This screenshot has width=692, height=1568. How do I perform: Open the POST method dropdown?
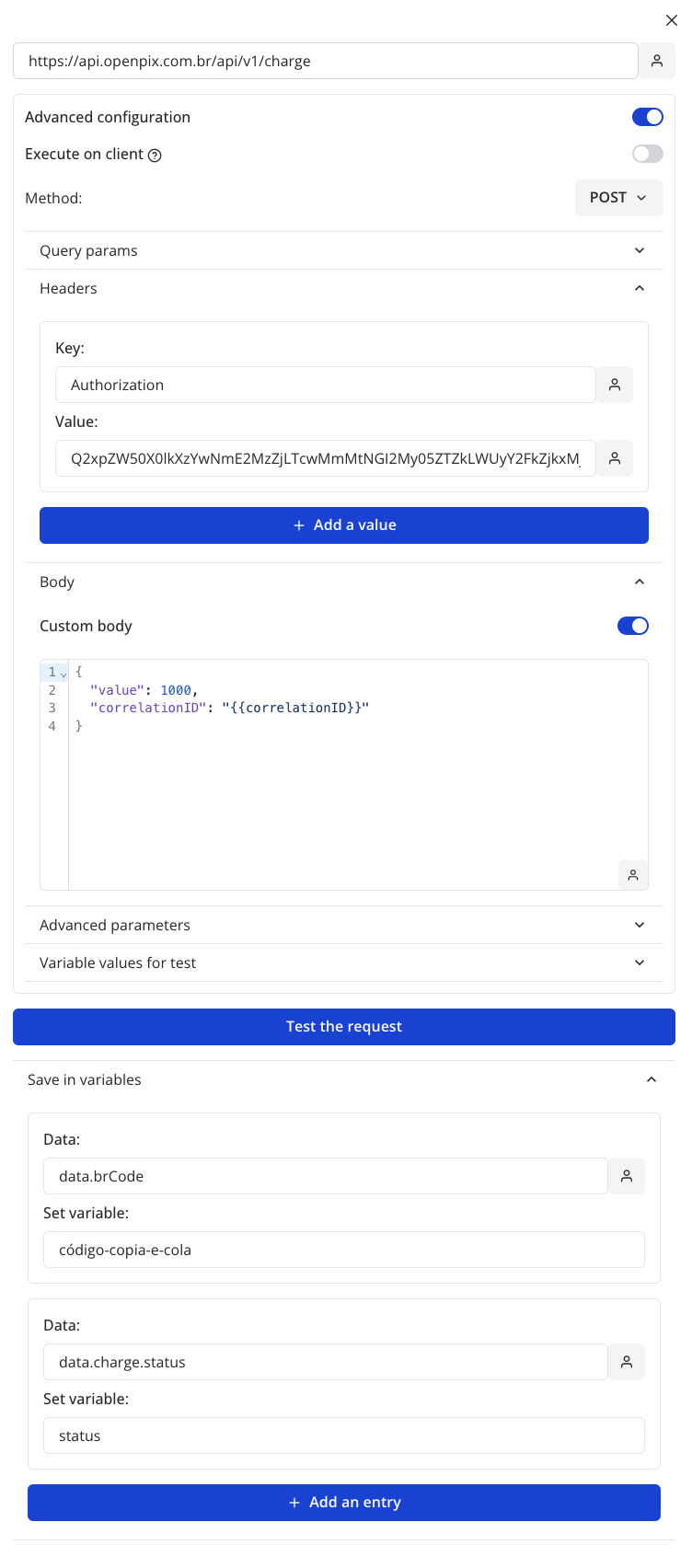(x=618, y=198)
